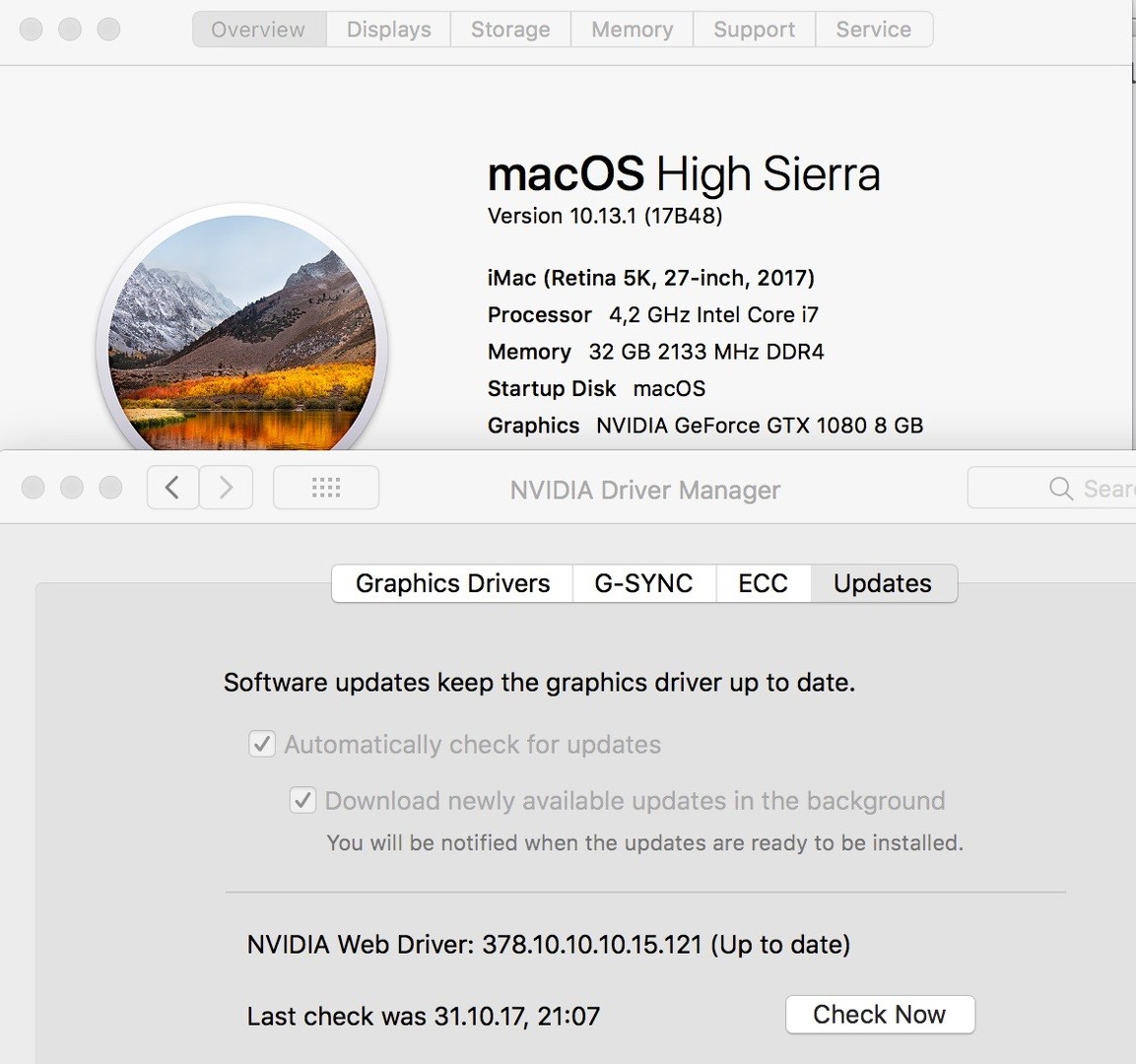Click the Check Now button
This screenshot has width=1136, height=1064.
[x=880, y=1015]
